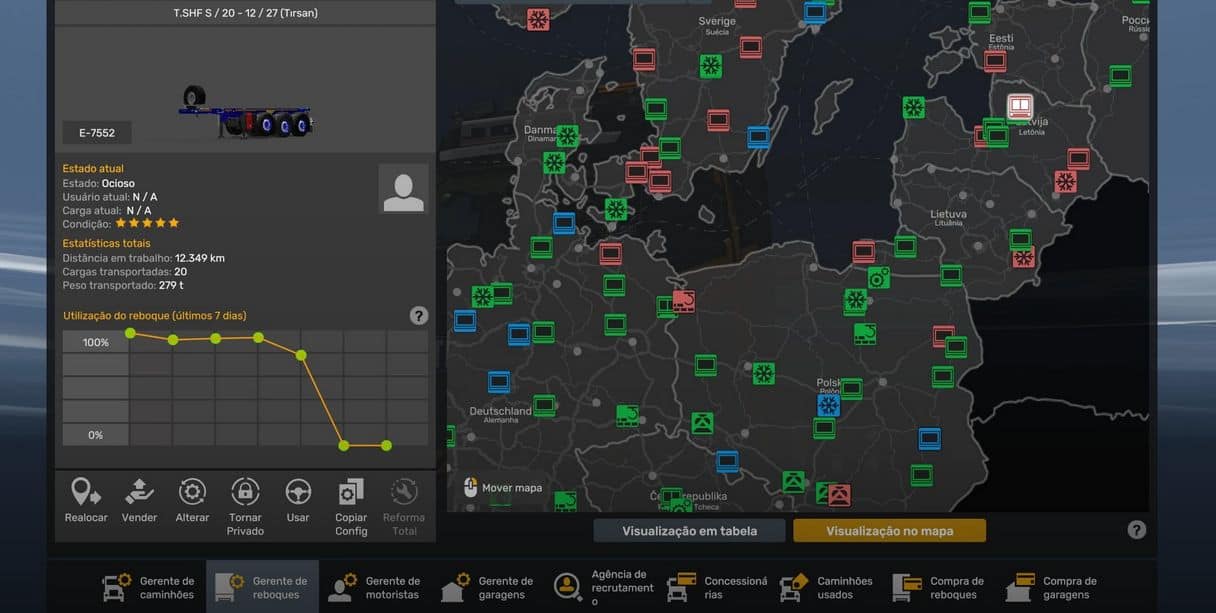This screenshot has height=613, width=1216.
Task: Open Gerente de garagens
Action: (x=488, y=587)
